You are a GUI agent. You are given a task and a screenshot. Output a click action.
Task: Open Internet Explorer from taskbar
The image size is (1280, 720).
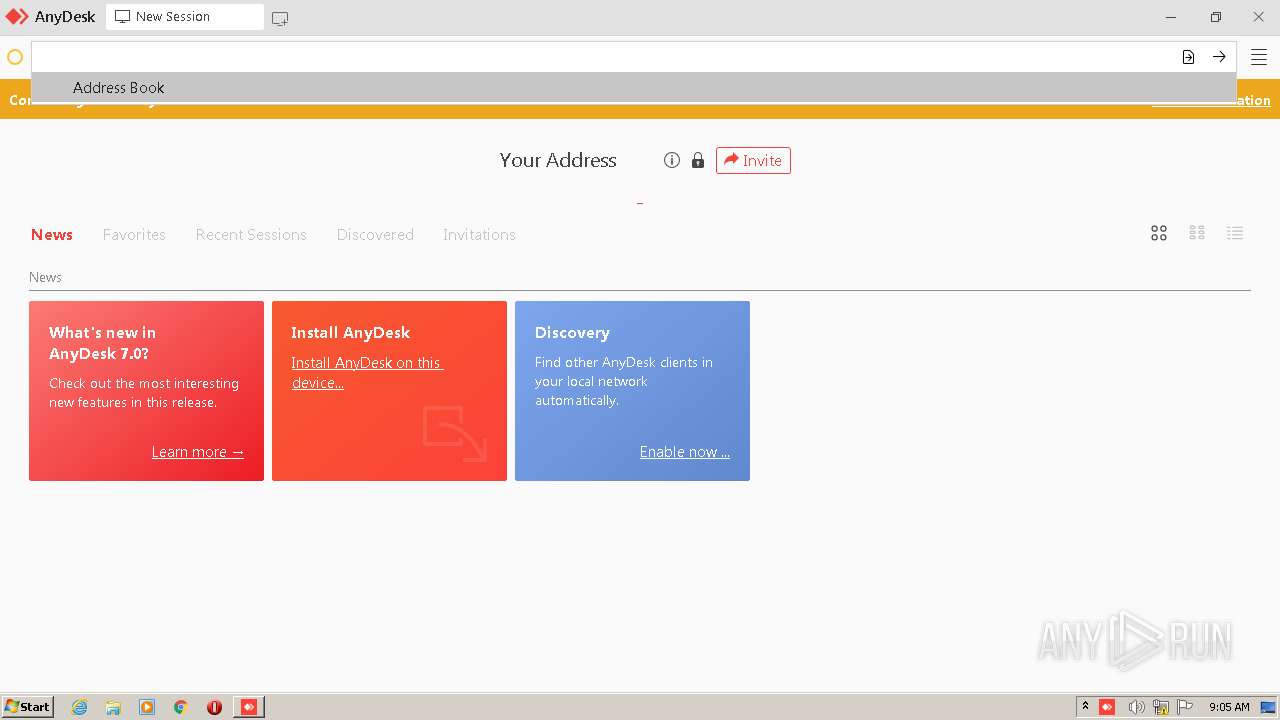click(80, 707)
